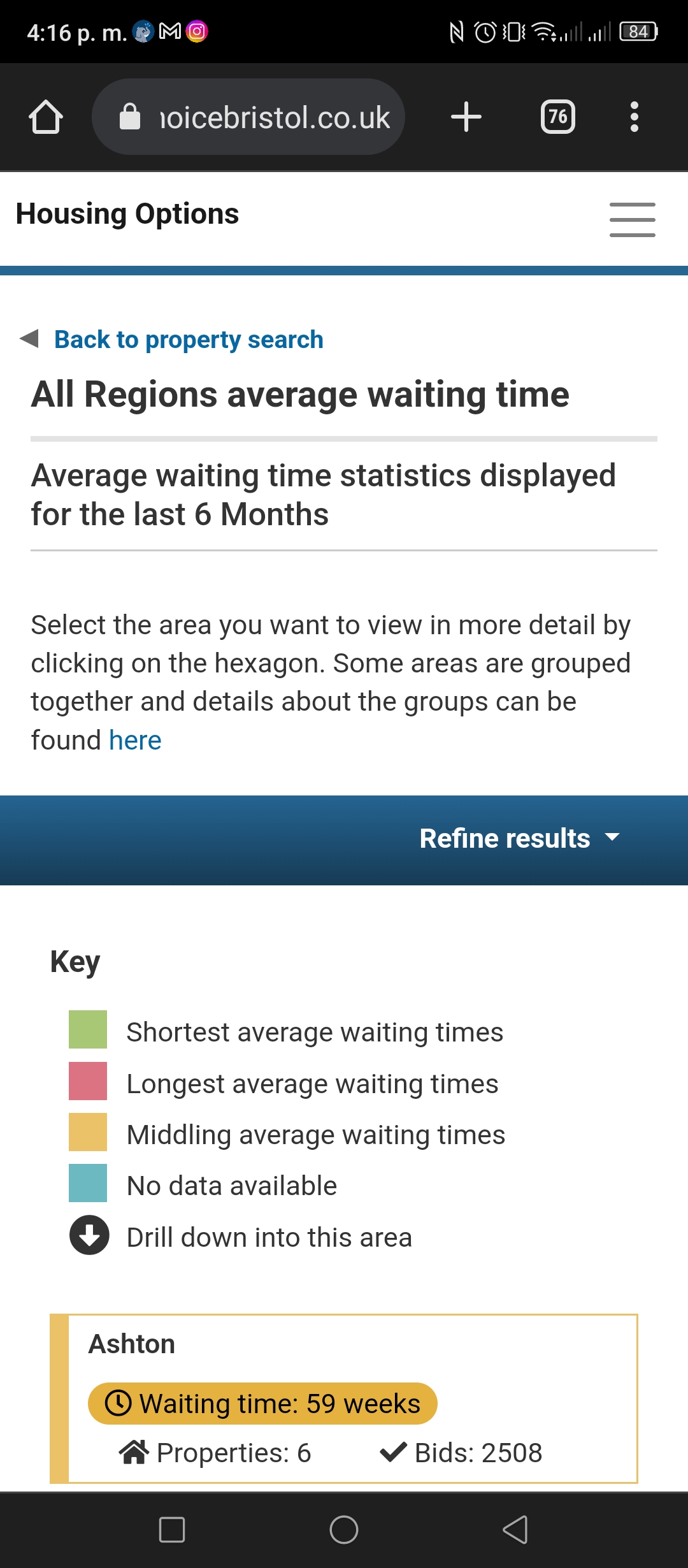Open the browser three-dot overflow menu
The height and width of the screenshot is (1568, 688).
coord(634,117)
